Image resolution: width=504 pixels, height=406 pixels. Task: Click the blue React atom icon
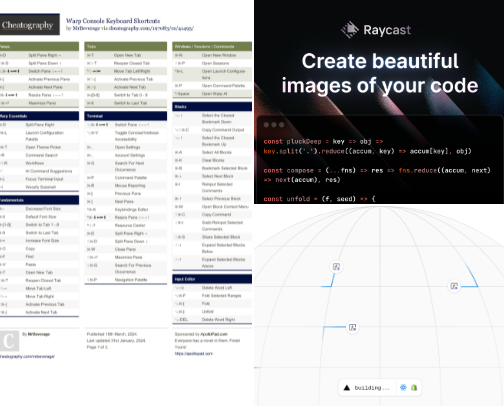pos(403,387)
